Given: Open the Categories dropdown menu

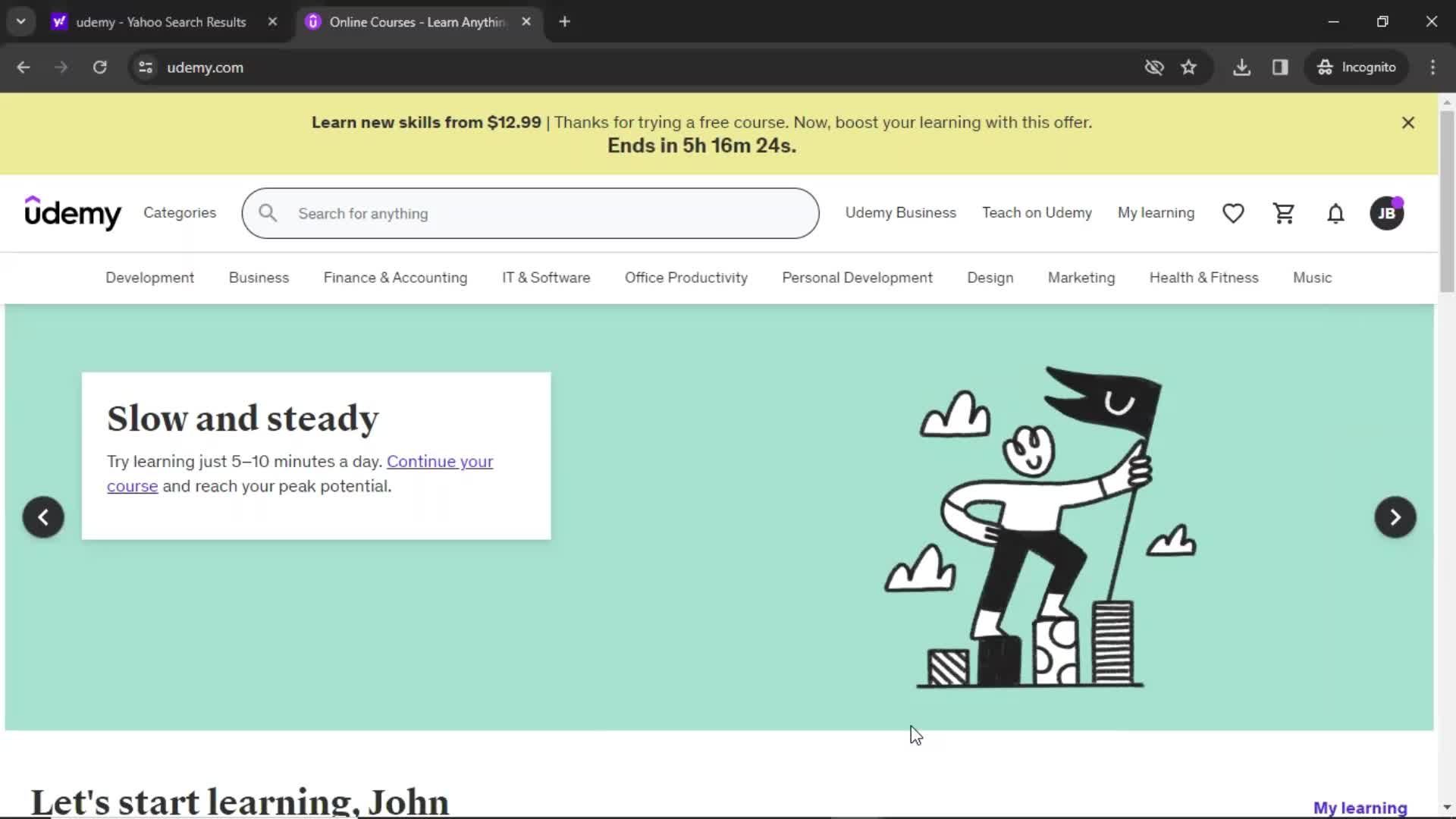Looking at the screenshot, I should [x=179, y=213].
